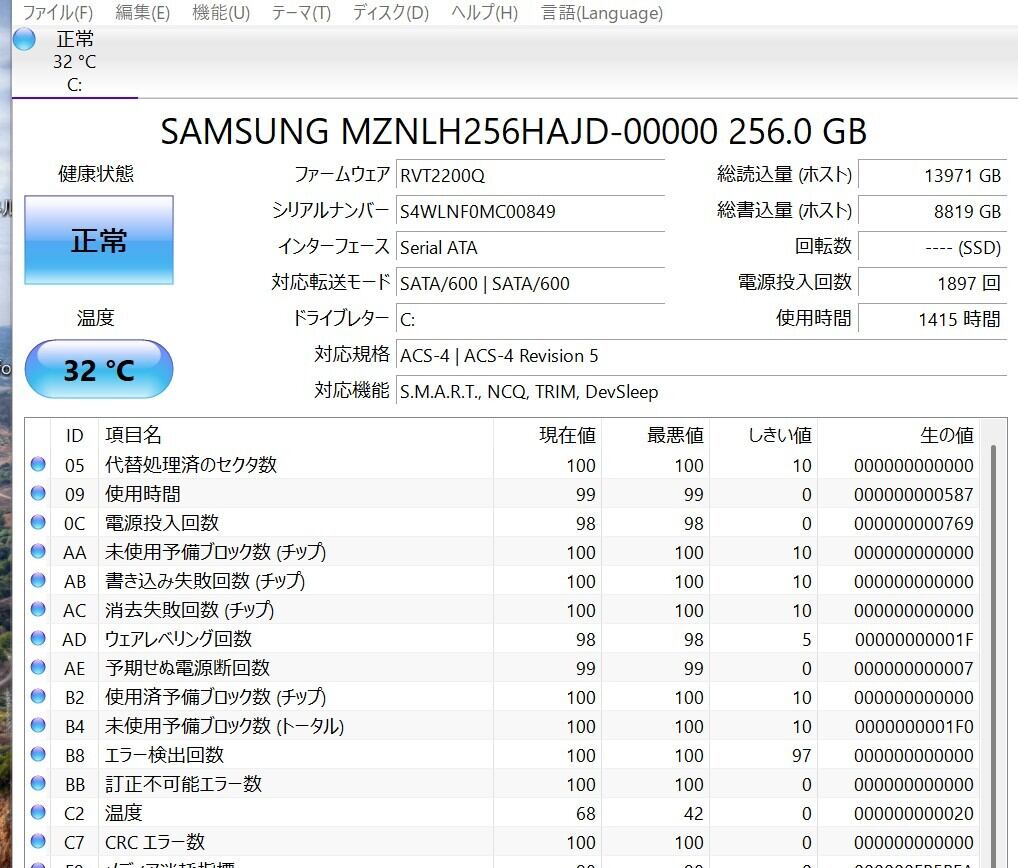Screen dimensions: 1018x868
Task: Select the C: drive tab at top
Action: (74, 63)
